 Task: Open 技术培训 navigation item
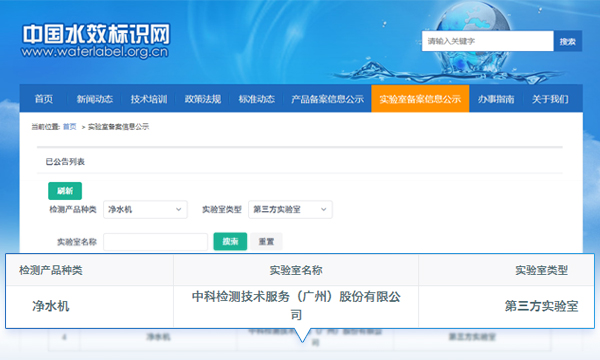pyautogui.click(x=148, y=99)
